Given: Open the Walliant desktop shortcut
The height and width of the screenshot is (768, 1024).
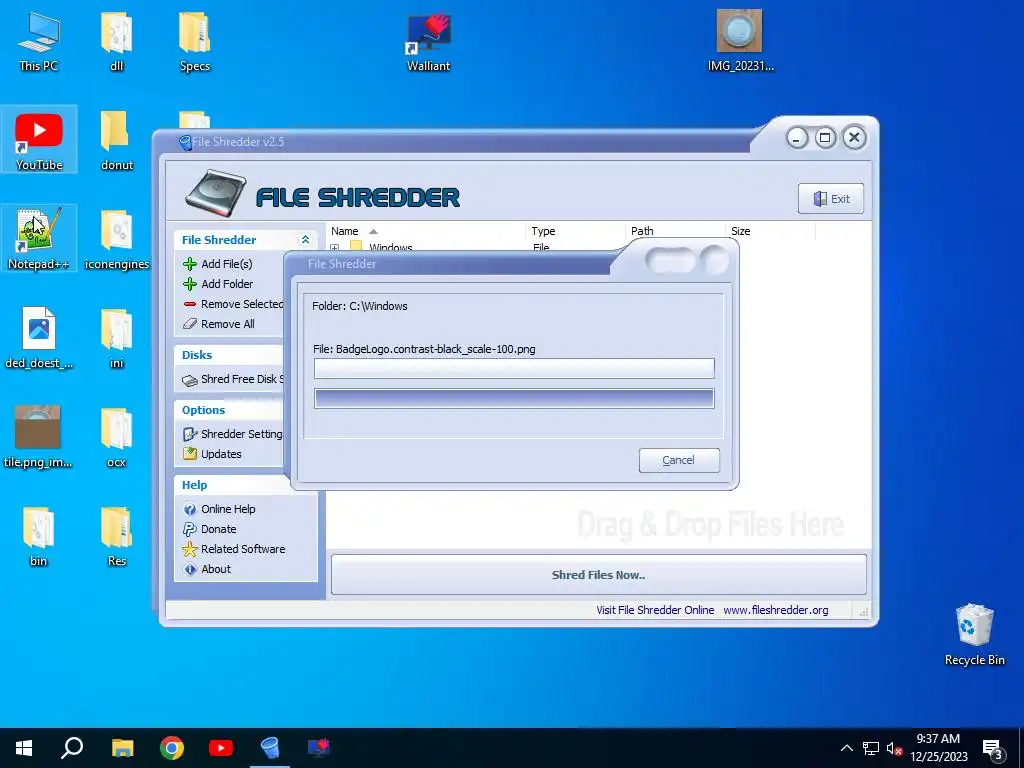Looking at the screenshot, I should pos(428,42).
